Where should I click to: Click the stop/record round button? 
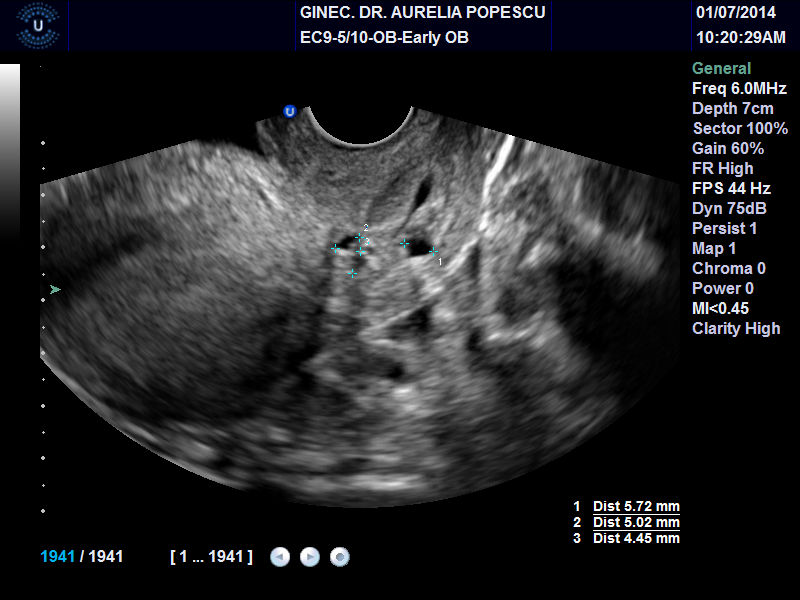tap(340, 557)
